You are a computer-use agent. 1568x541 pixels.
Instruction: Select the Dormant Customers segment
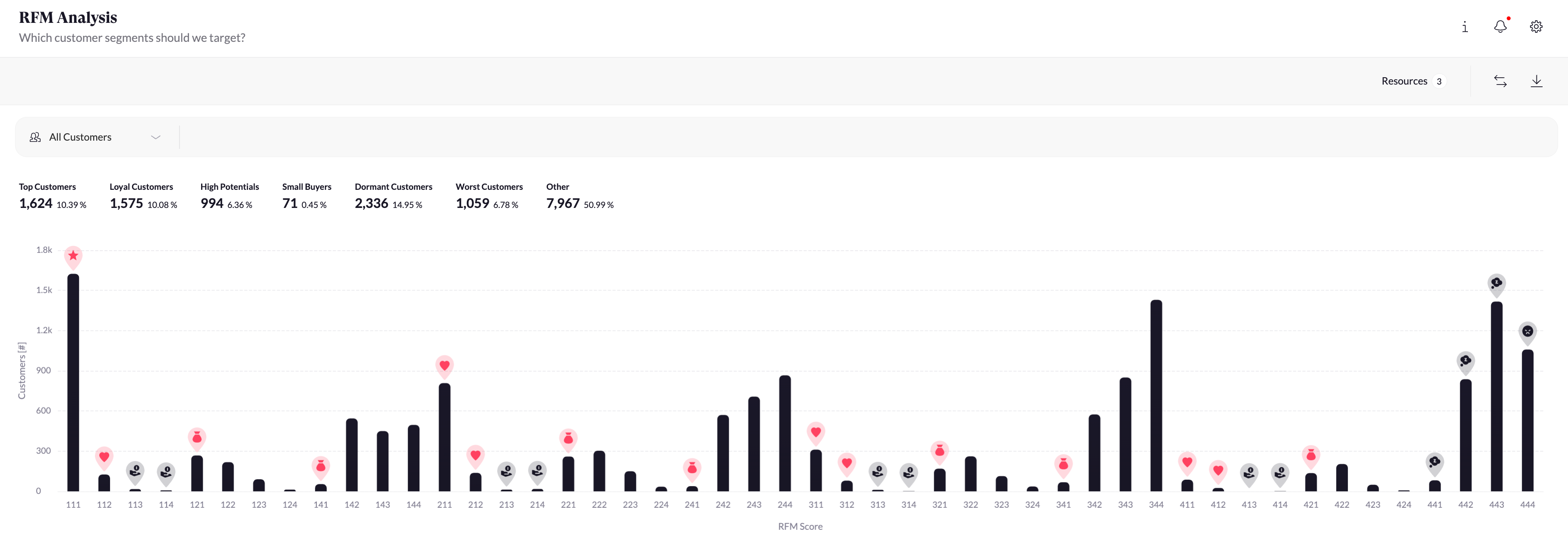coord(393,196)
